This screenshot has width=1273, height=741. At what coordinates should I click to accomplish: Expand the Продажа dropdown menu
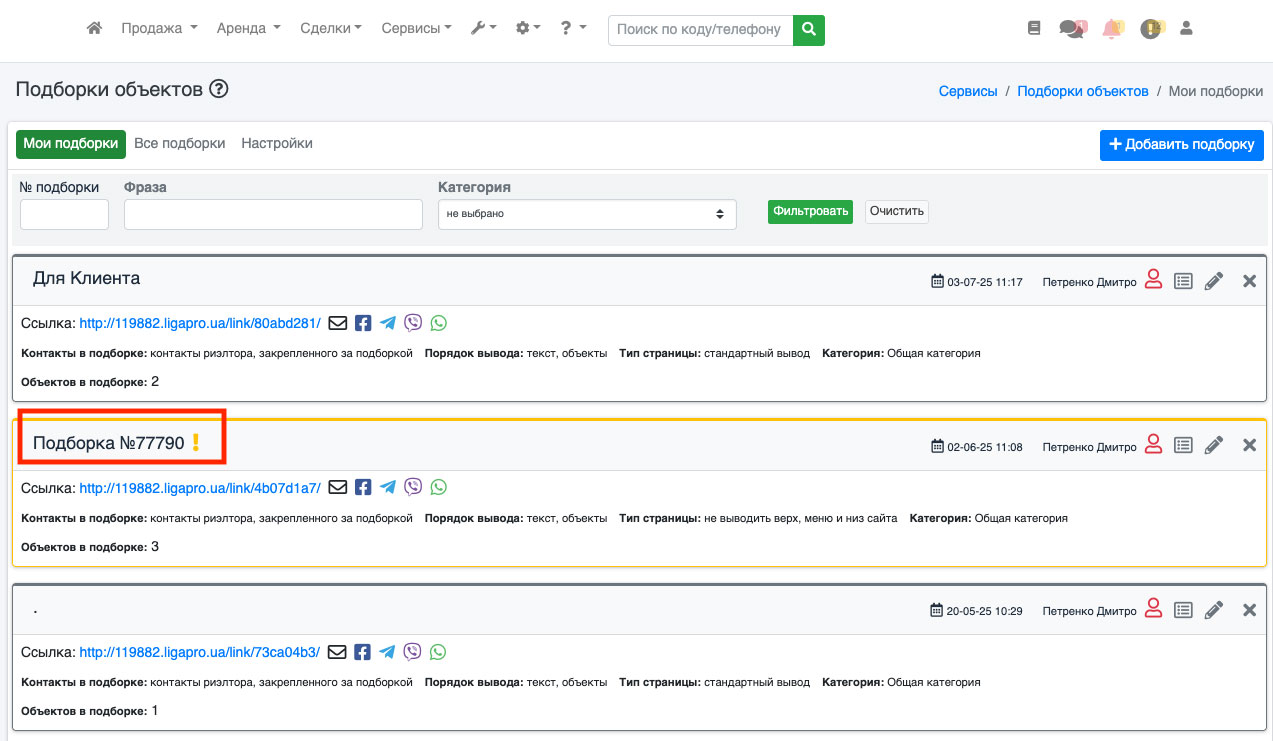pyautogui.click(x=159, y=29)
